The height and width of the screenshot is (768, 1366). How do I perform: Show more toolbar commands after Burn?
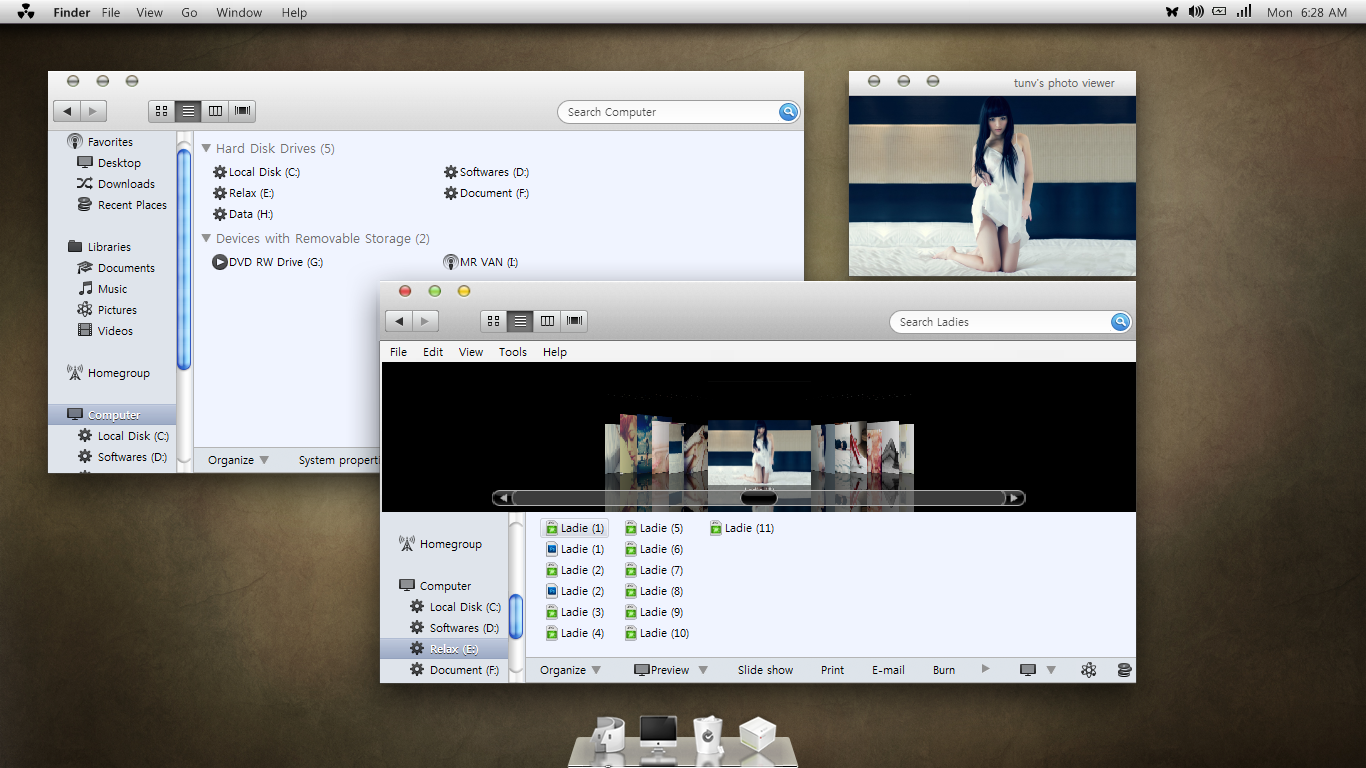click(x=985, y=669)
